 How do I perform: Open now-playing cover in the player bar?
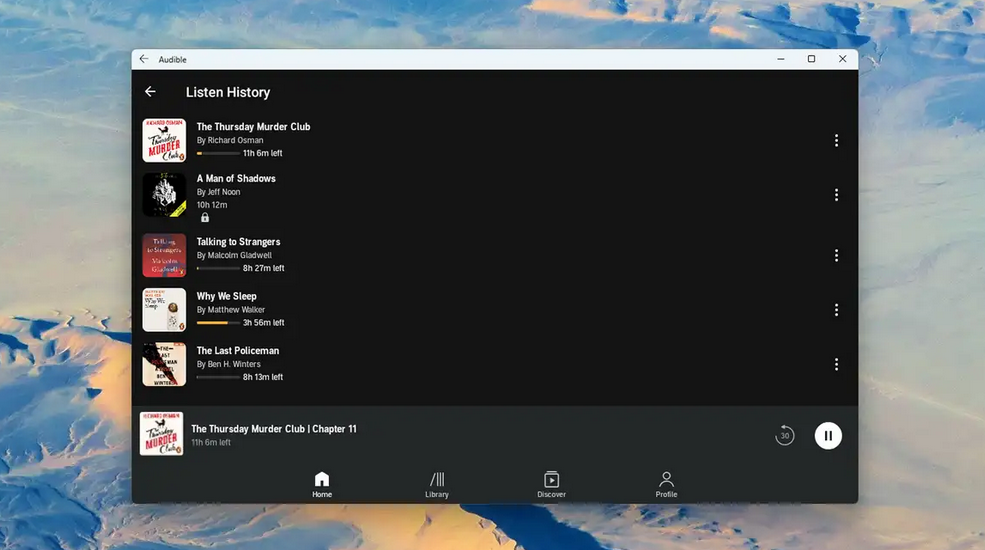coord(161,434)
